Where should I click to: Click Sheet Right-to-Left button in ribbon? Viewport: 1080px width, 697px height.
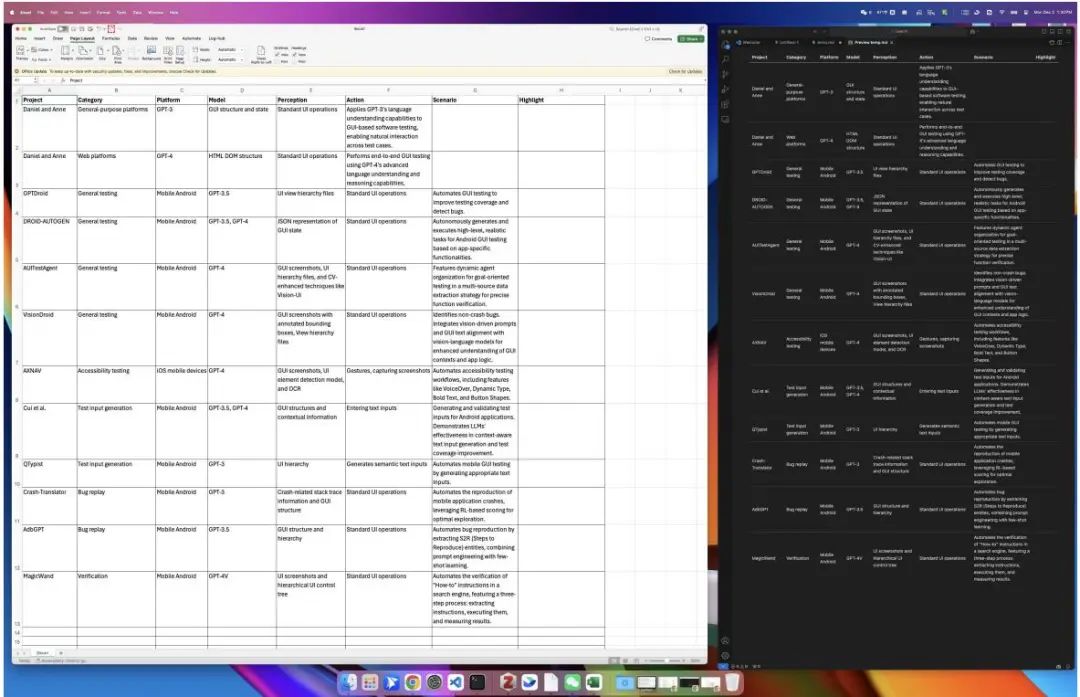click(x=261, y=54)
